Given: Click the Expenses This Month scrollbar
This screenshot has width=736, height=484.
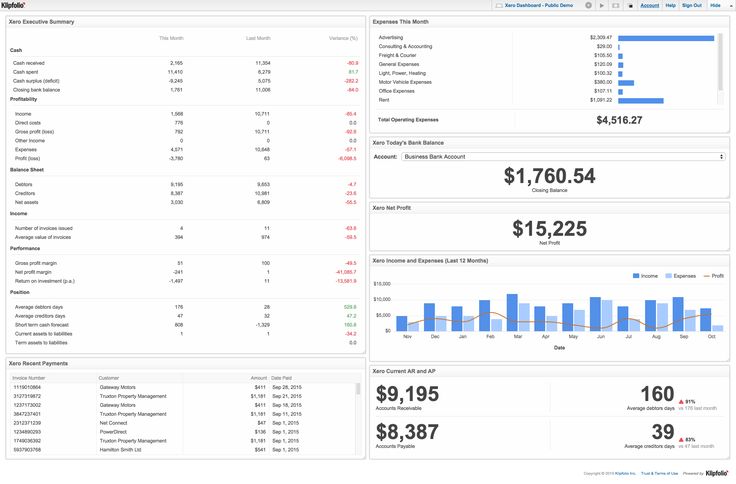Looking at the screenshot, I should click(x=721, y=62).
